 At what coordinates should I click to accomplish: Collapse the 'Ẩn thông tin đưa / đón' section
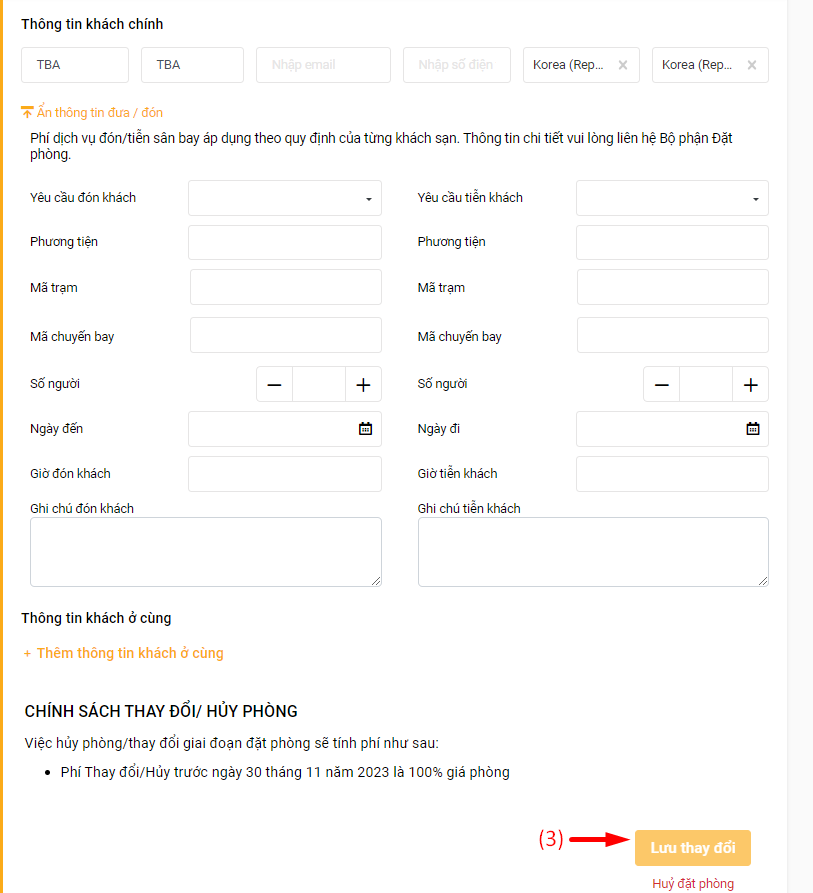pyautogui.click(x=92, y=112)
